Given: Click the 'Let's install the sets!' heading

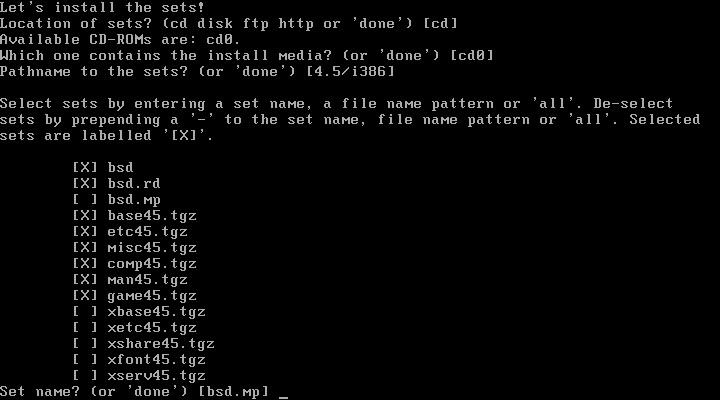Looking at the screenshot, I should click(102, 7).
